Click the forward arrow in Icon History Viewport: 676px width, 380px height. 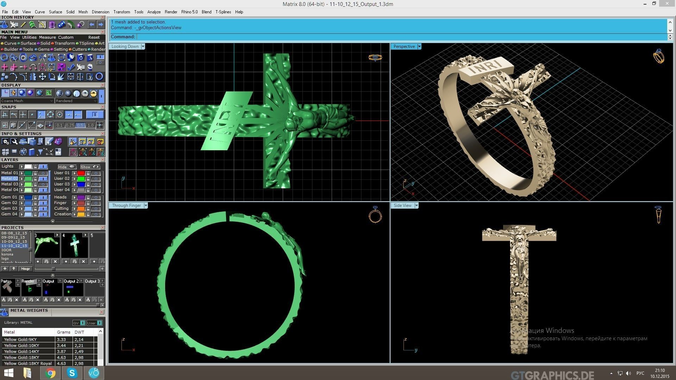coord(101,25)
